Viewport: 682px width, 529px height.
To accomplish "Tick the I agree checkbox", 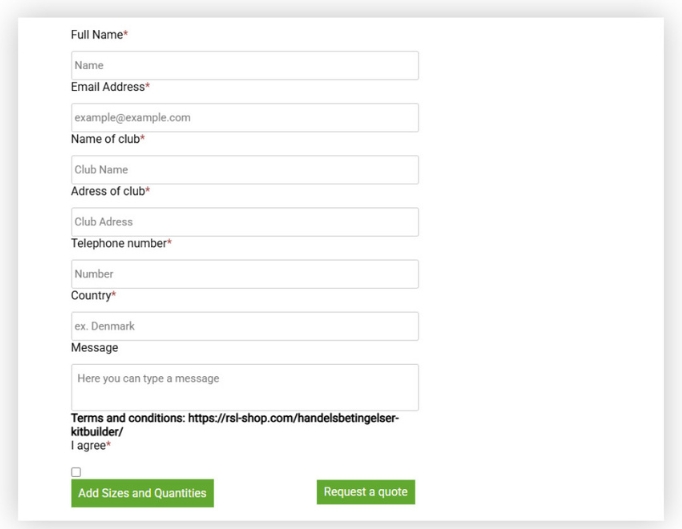I will [76, 472].
